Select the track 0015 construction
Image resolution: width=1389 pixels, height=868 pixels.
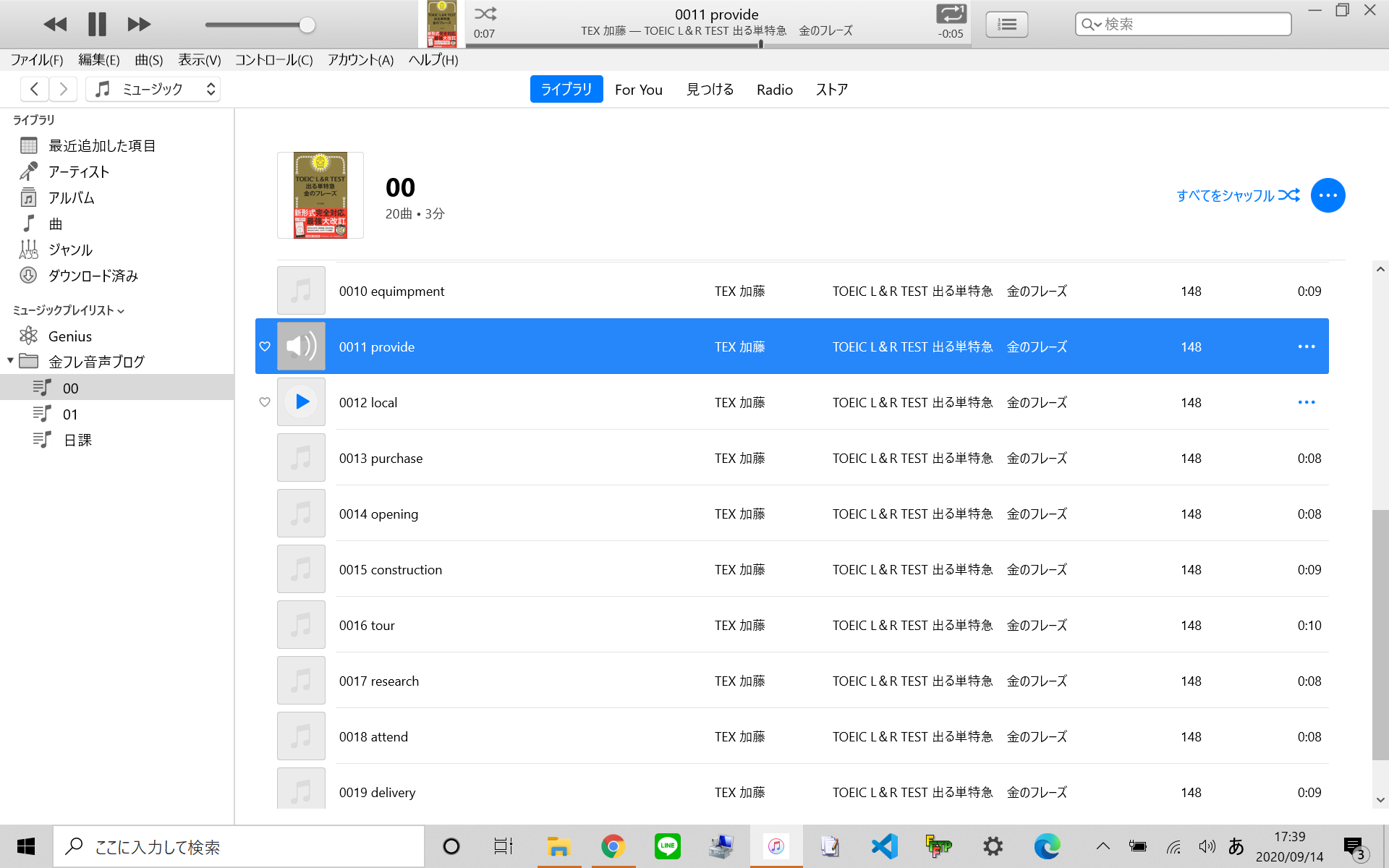click(x=792, y=569)
